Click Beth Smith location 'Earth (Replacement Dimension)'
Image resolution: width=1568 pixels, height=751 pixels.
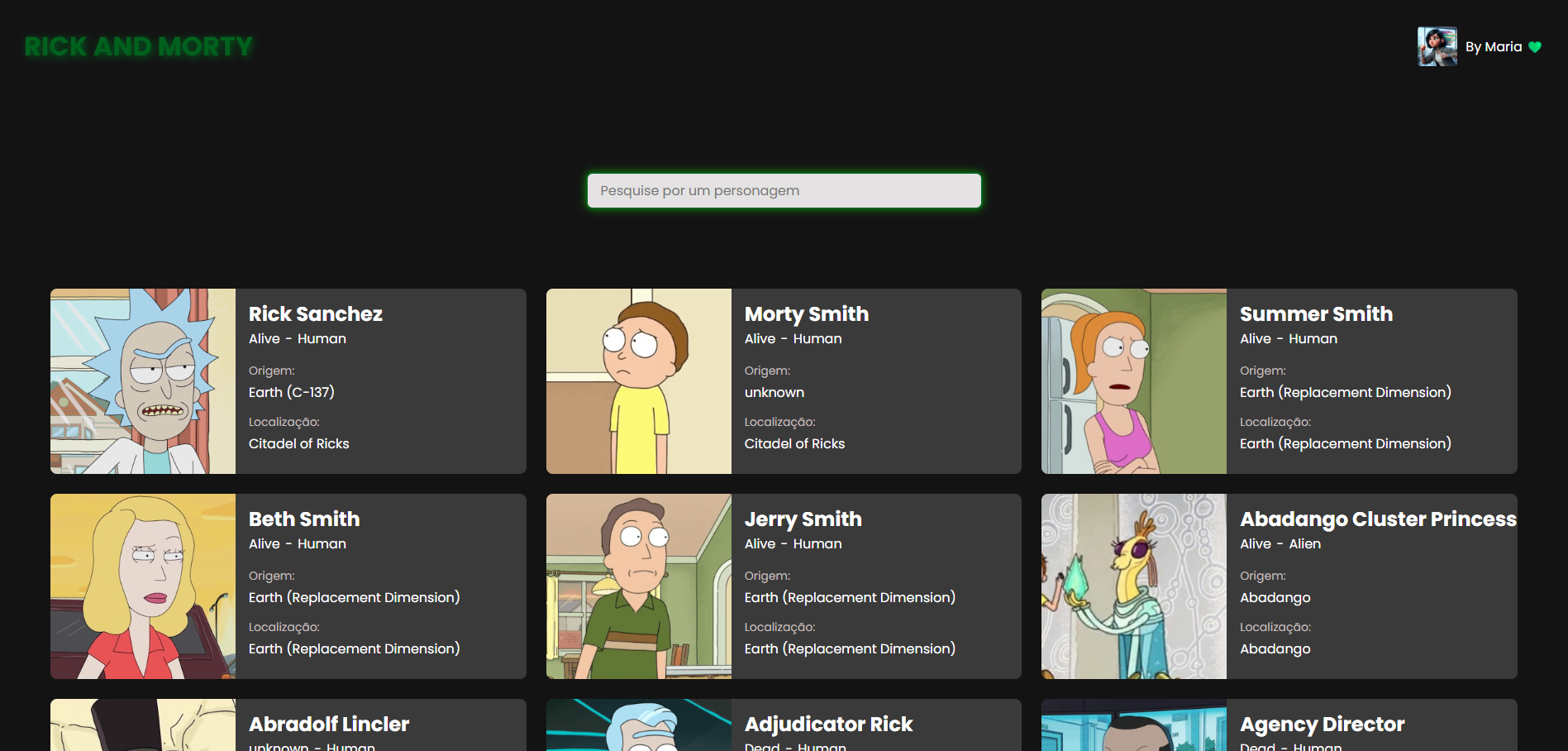pyautogui.click(x=355, y=648)
